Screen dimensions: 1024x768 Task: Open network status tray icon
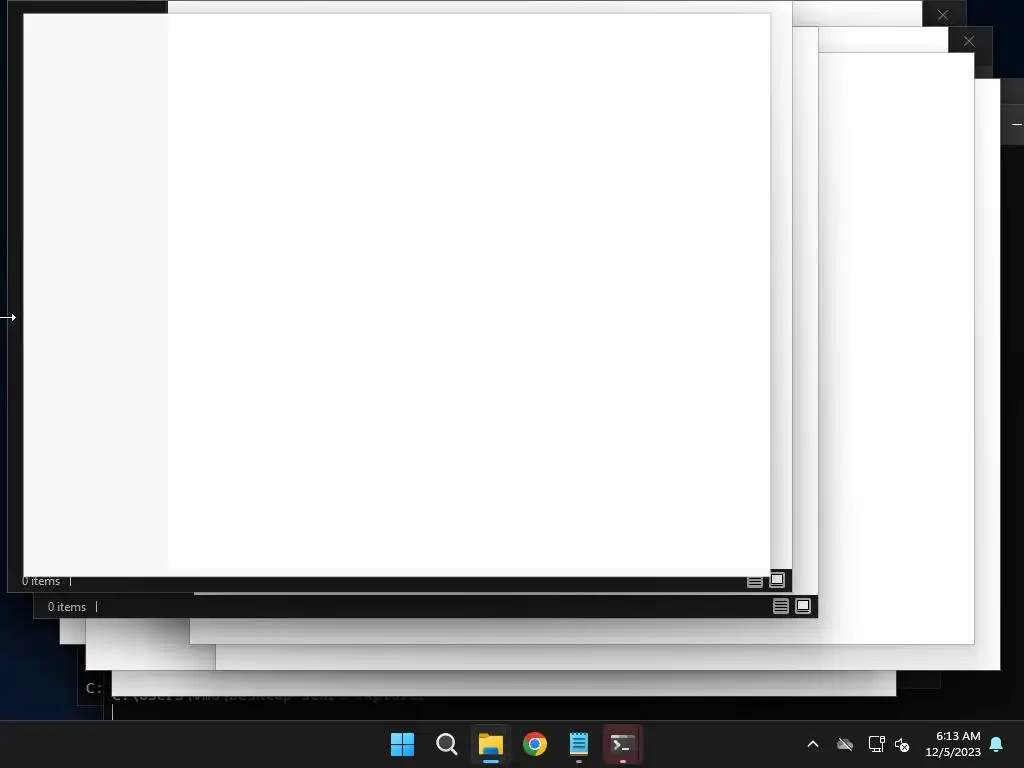tap(876, 744)
